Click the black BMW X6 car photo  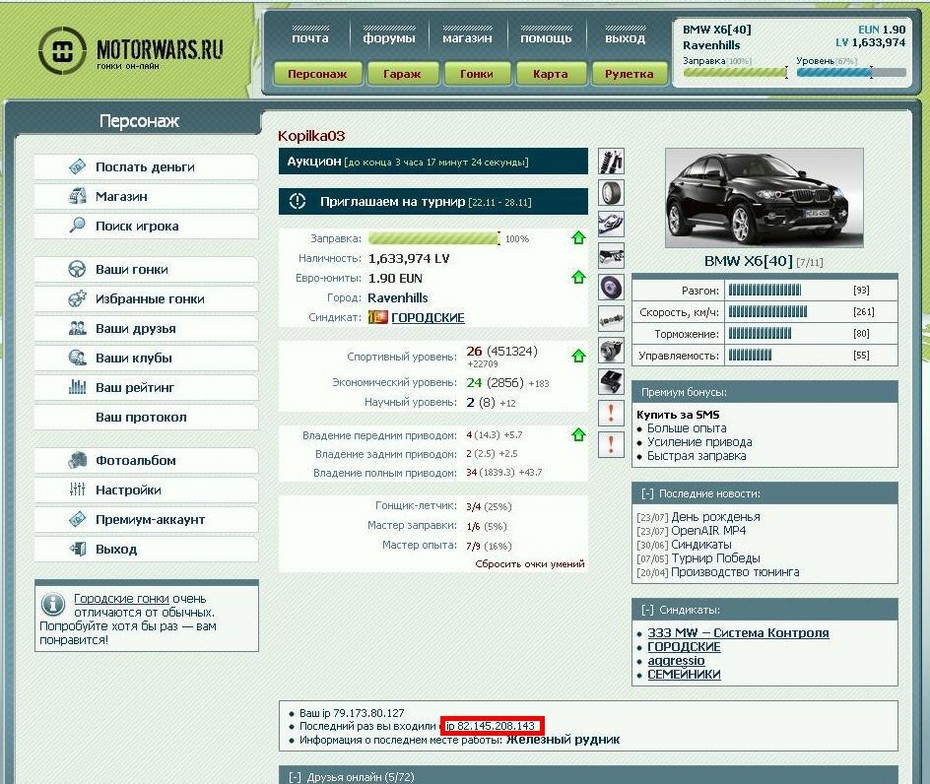764,198
